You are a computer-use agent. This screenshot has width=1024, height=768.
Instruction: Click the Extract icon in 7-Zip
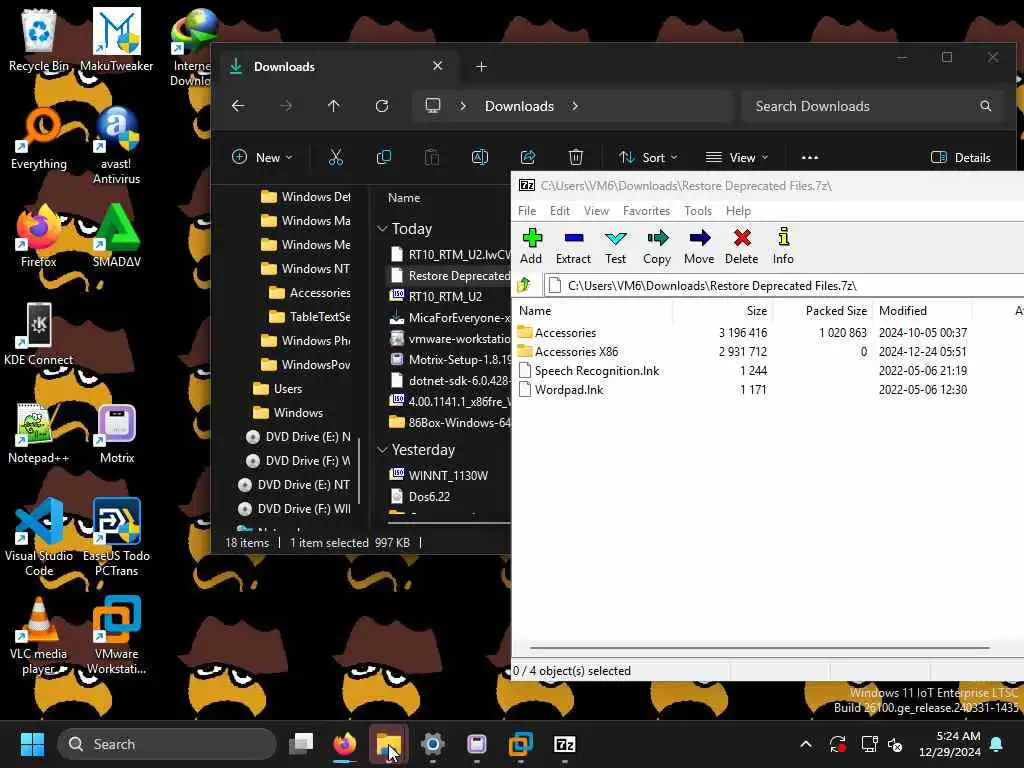click(x=573, y=246)
